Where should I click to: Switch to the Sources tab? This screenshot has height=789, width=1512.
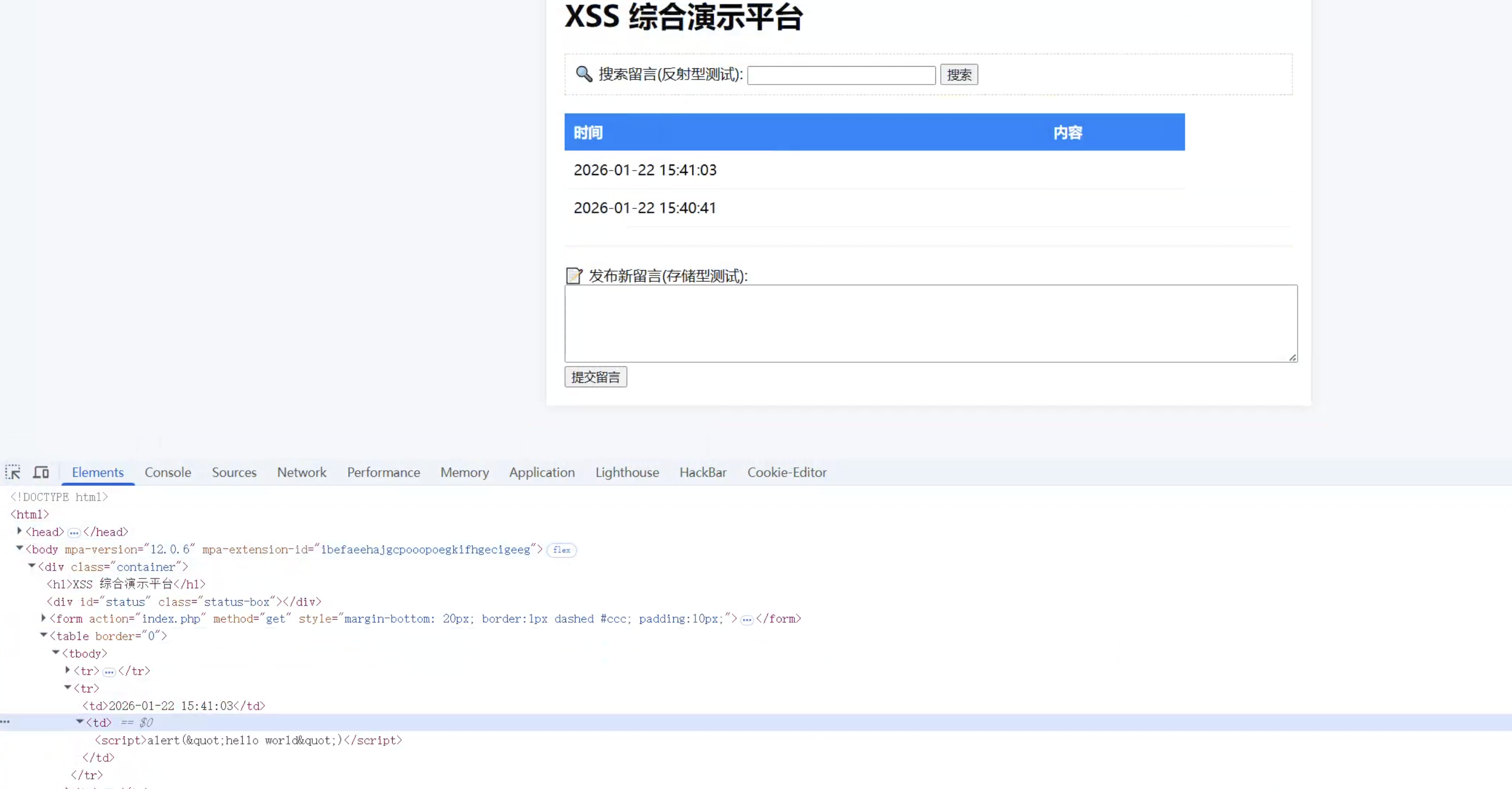234,473
